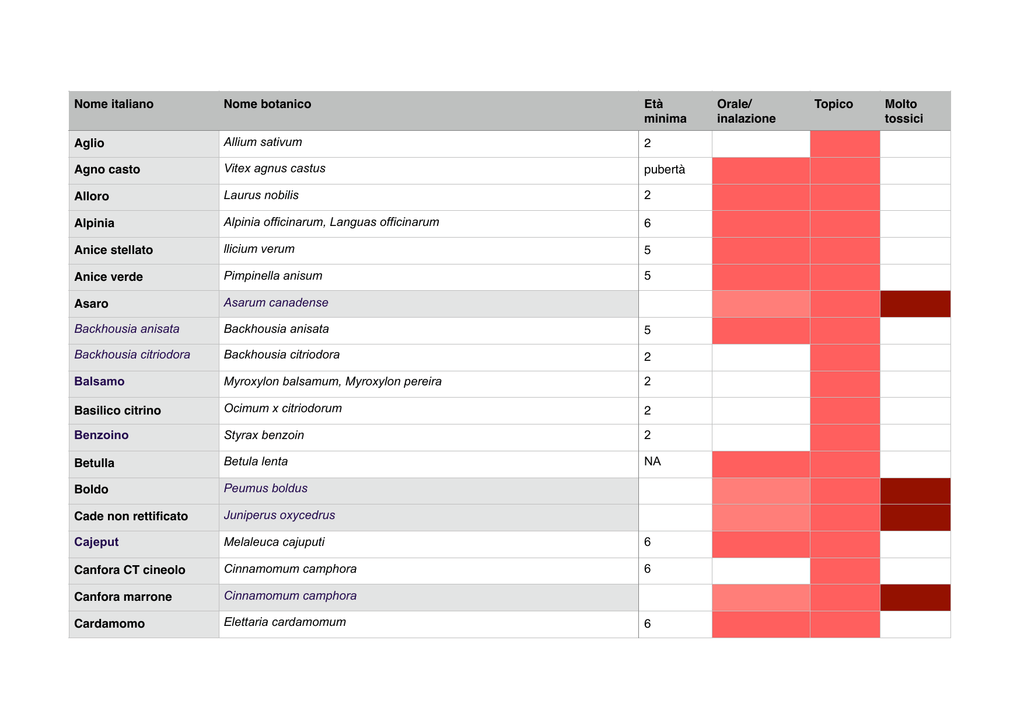1024x724 pixels.
Task: Open the Asarum canadense link
Action: (276, 302)
